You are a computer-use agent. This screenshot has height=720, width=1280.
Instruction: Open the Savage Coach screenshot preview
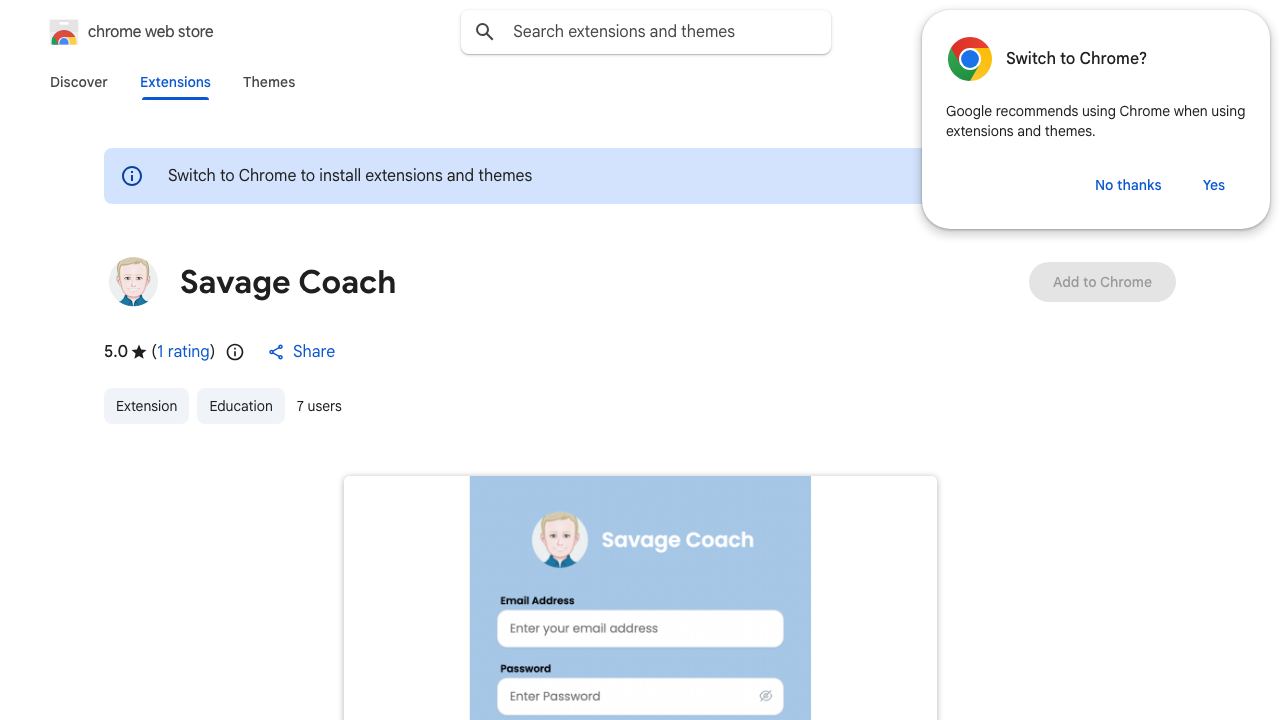[640, 598]
